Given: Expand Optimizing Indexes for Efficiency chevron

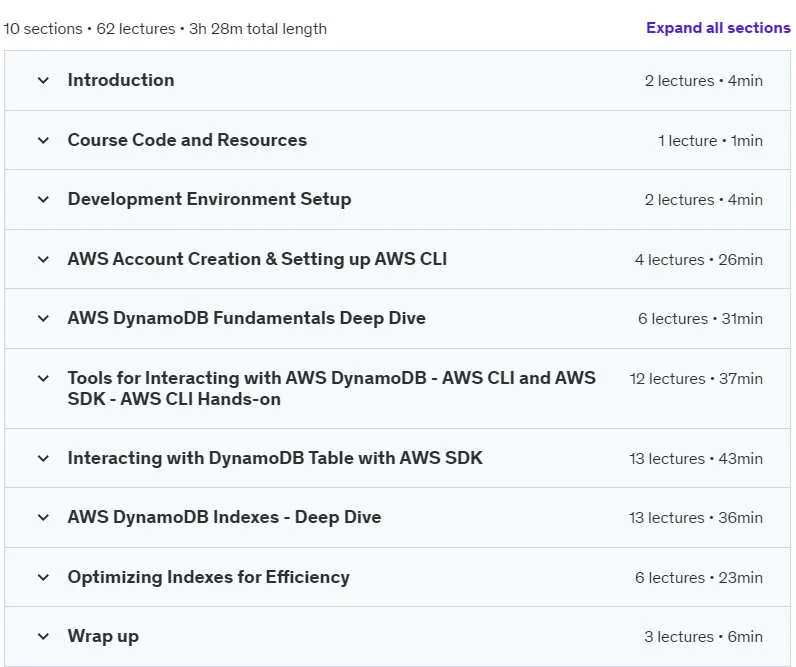Looking at the screenshot, I should [x=43, y=577].
